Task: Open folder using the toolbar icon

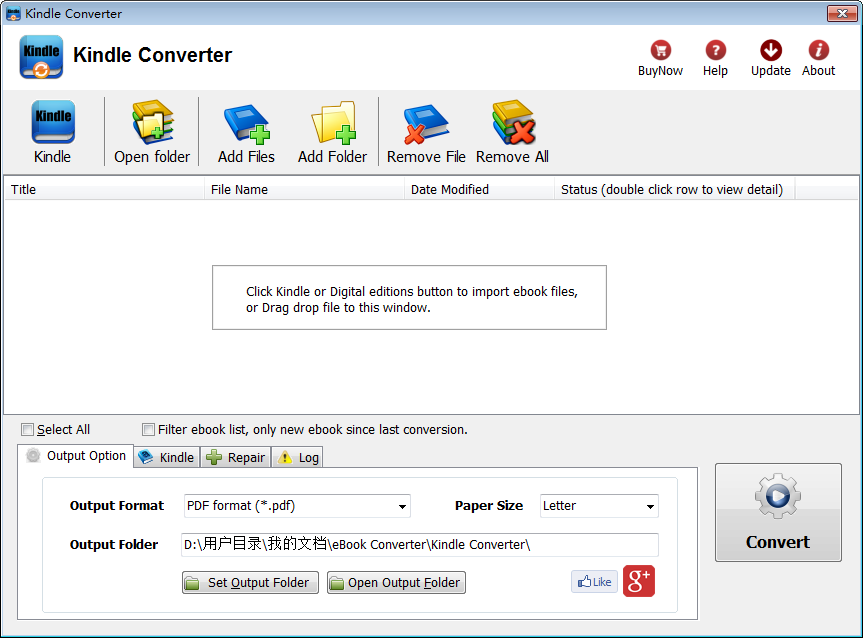Action: point(152,122)
